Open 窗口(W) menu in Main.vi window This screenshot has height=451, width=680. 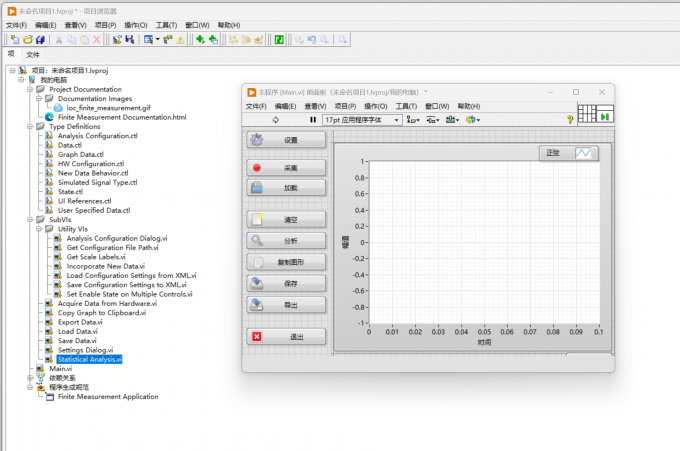pyautogui.click(x=437, y=106)
